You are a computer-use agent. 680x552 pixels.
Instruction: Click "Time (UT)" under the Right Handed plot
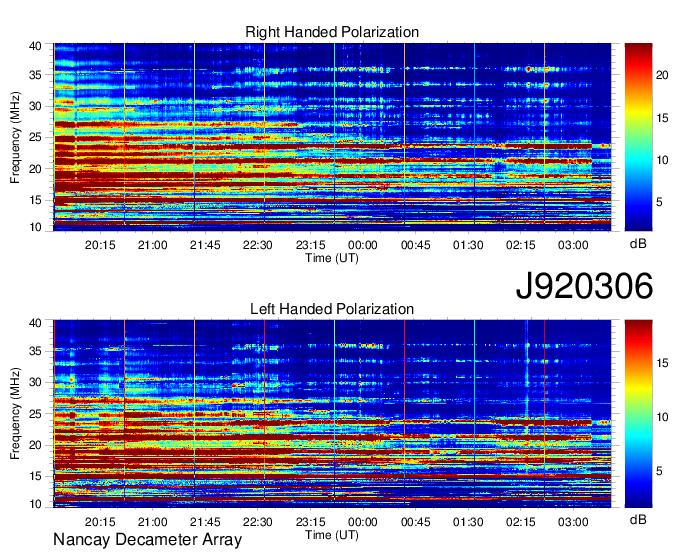[x=332, y=258]
